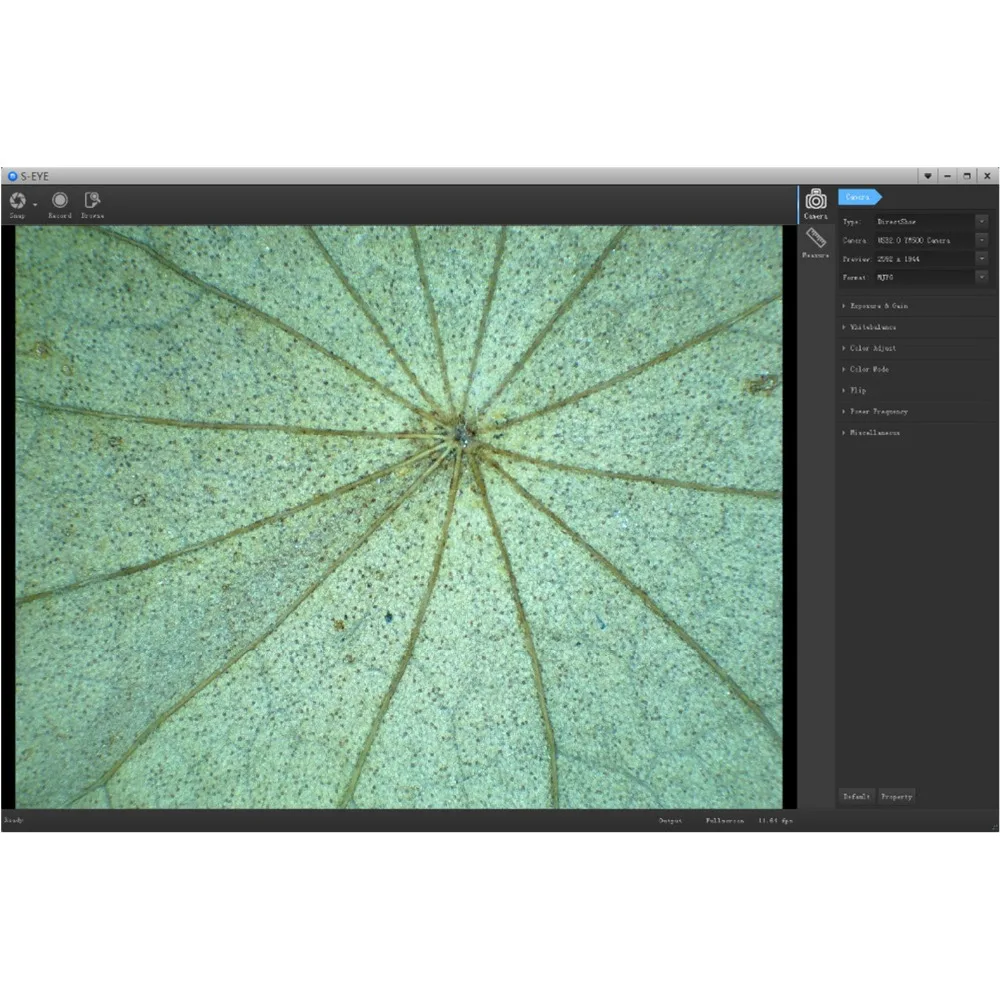The width and height of the screenshot is (1000, 1000).
Task: Click the frame rate fps readout
Action: 776,821
